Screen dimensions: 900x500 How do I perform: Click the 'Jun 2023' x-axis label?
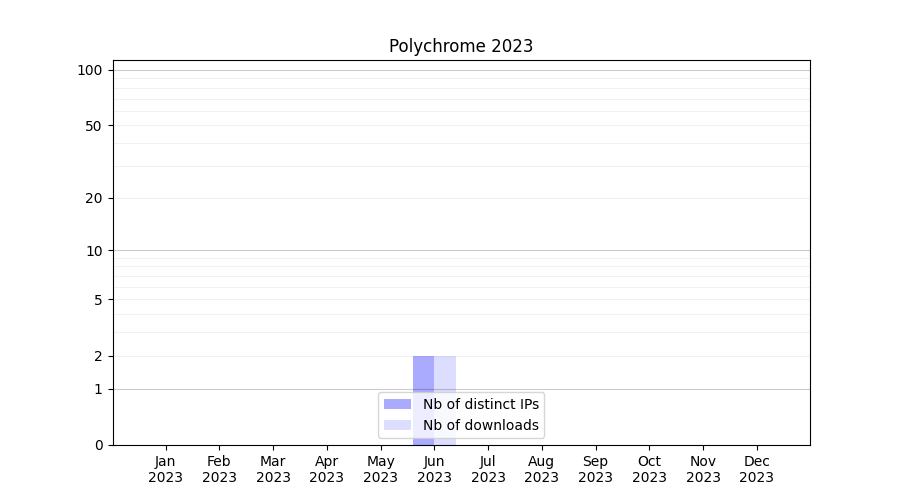click(434, 469)
